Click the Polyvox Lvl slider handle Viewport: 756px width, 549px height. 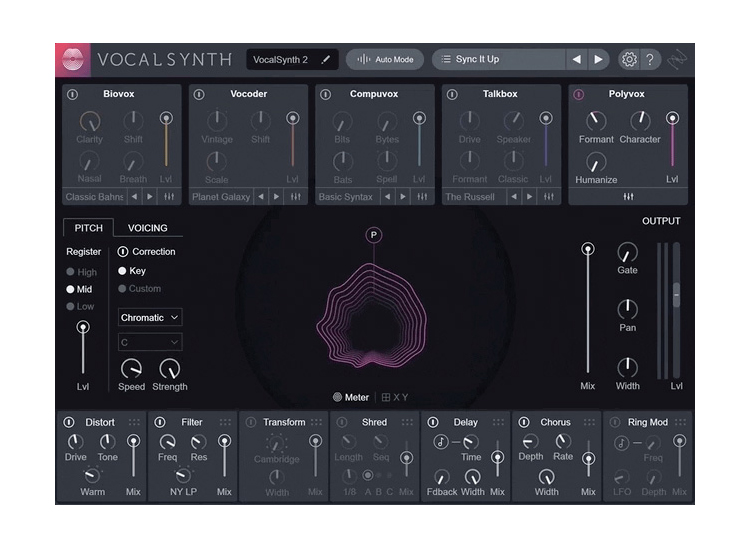[672, 118]
